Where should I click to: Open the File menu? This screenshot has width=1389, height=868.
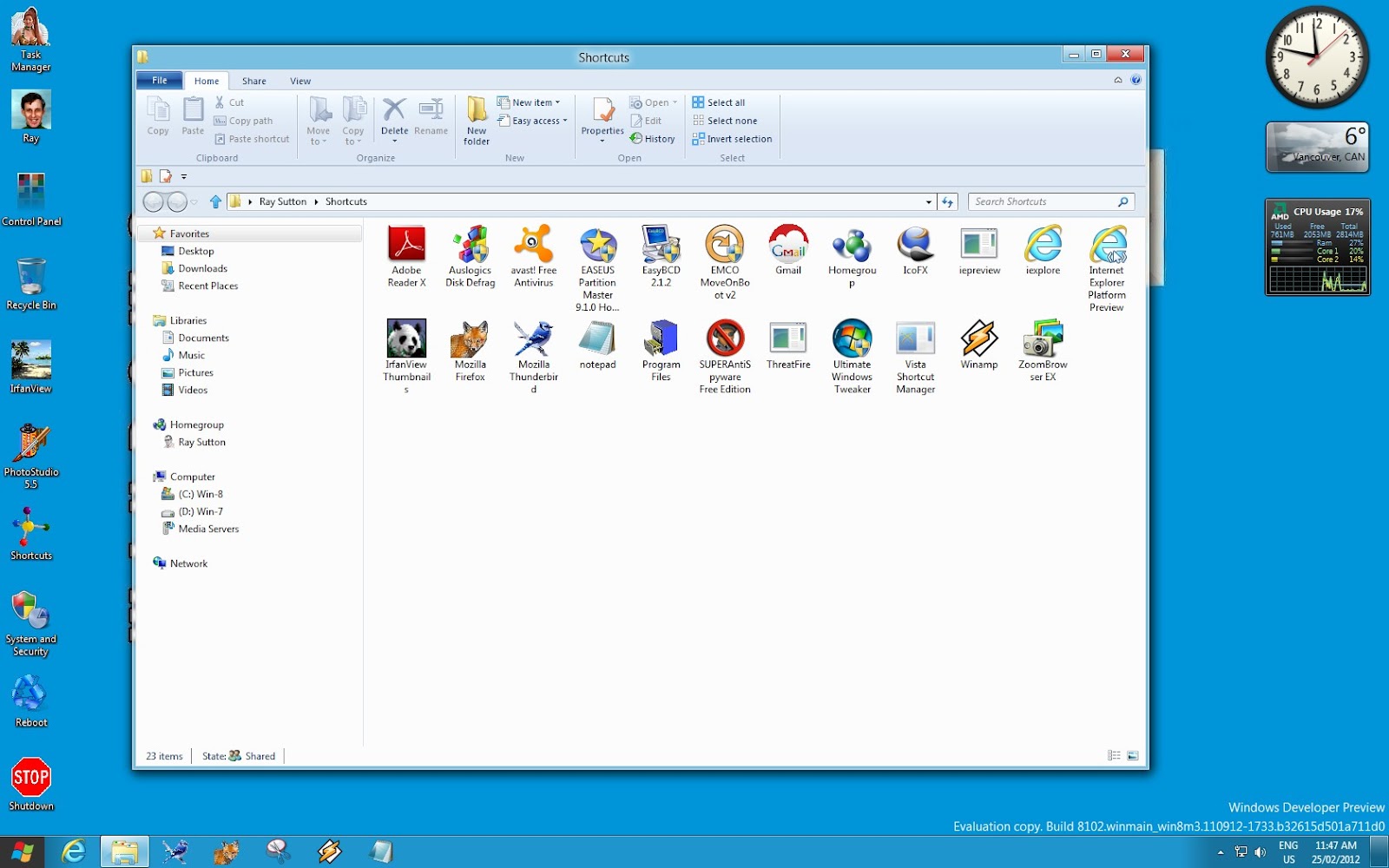tap(158, 80)
